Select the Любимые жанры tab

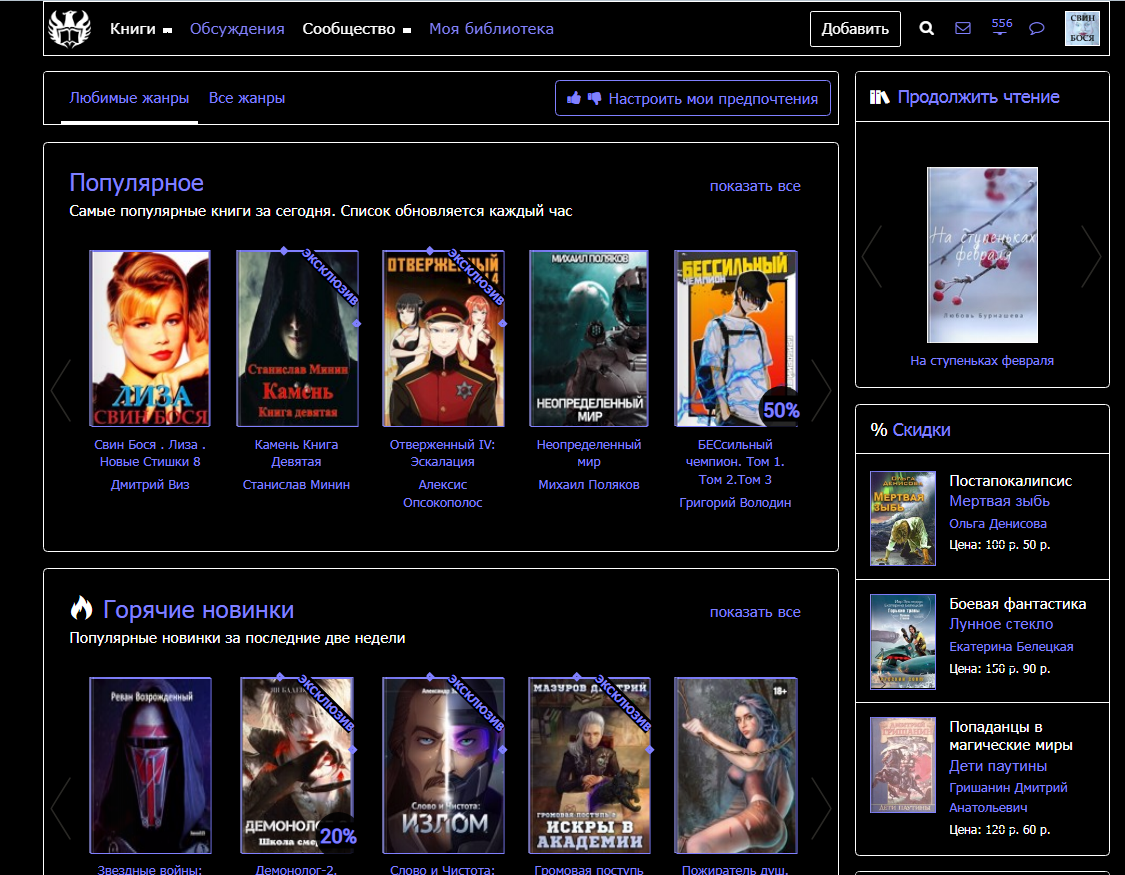129,98
